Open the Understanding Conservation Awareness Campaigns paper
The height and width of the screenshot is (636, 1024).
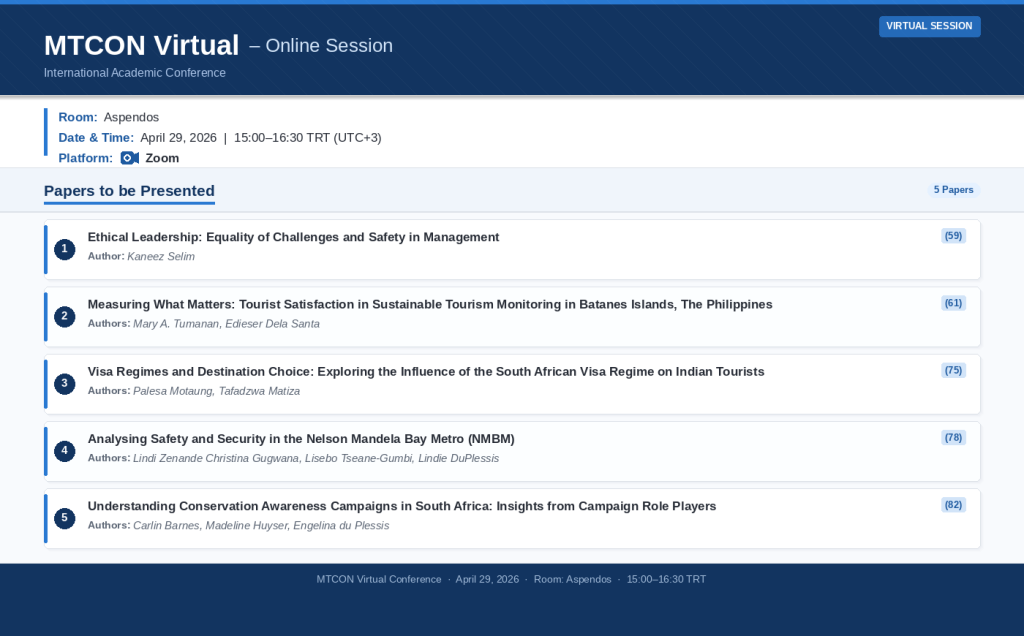pos(402,506)
